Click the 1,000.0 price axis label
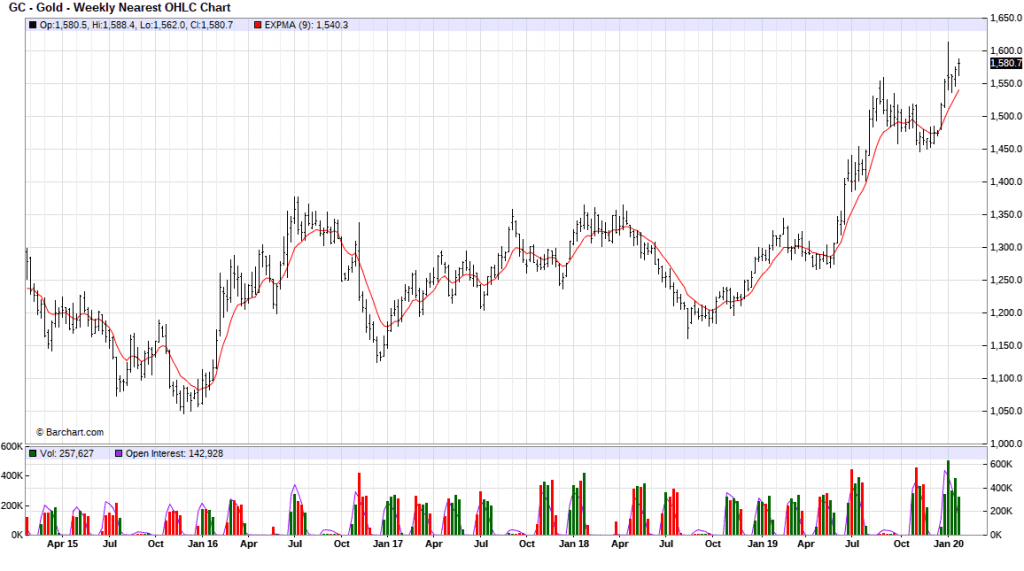The height and width of the screenshot is (571, 1024). [1004, 444]
